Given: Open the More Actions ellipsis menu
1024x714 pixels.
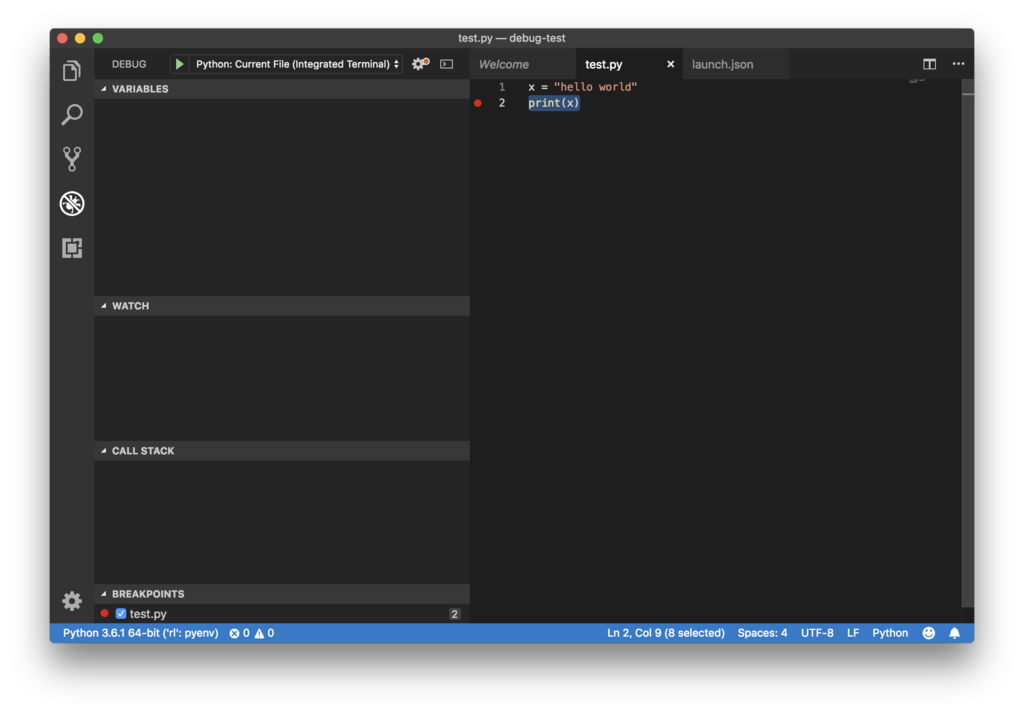Looking at the screenshot, I should (x=958, y=64).
